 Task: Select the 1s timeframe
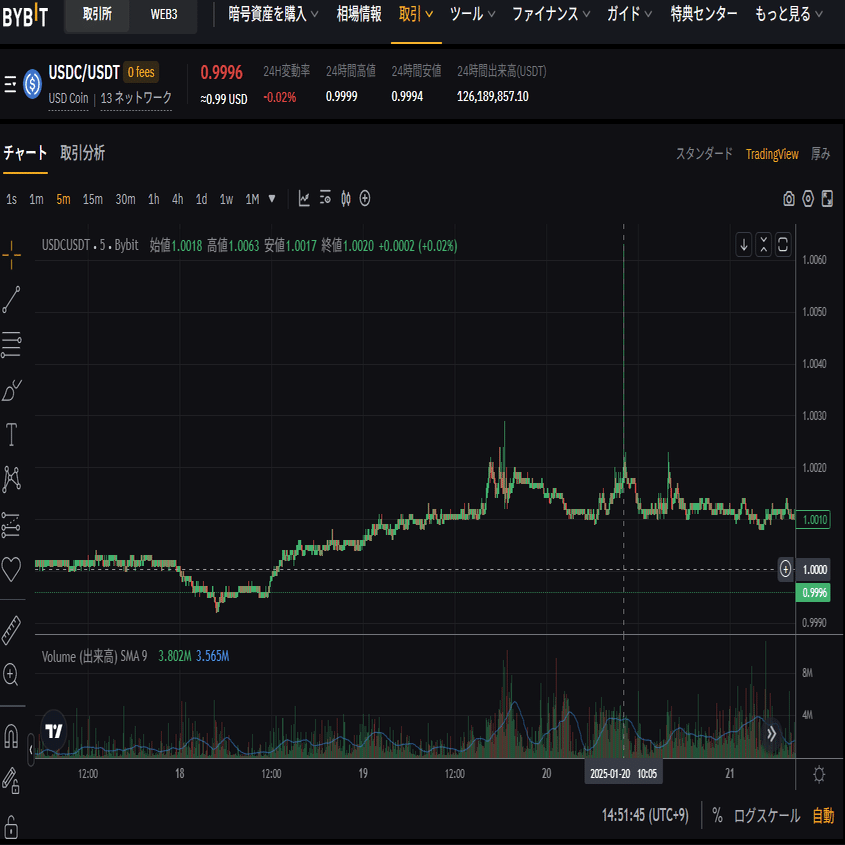click(11, 199)
